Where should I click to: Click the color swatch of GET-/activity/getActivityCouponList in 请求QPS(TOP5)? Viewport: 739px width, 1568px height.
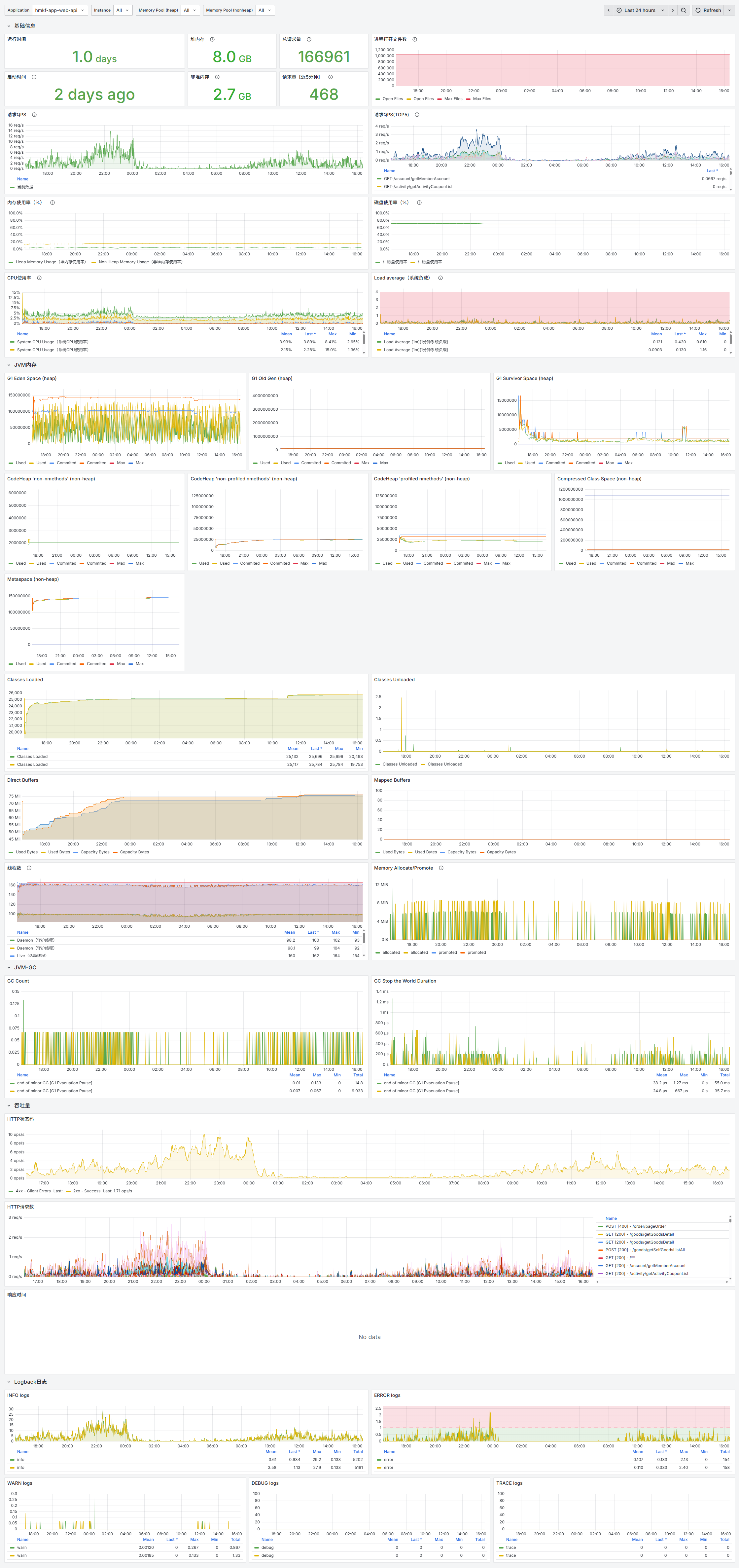(x=379, y=187)
